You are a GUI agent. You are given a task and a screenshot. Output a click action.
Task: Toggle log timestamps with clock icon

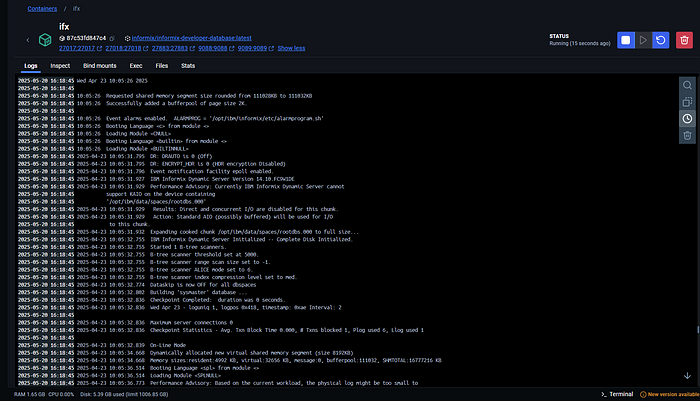(x=687, y=118)
